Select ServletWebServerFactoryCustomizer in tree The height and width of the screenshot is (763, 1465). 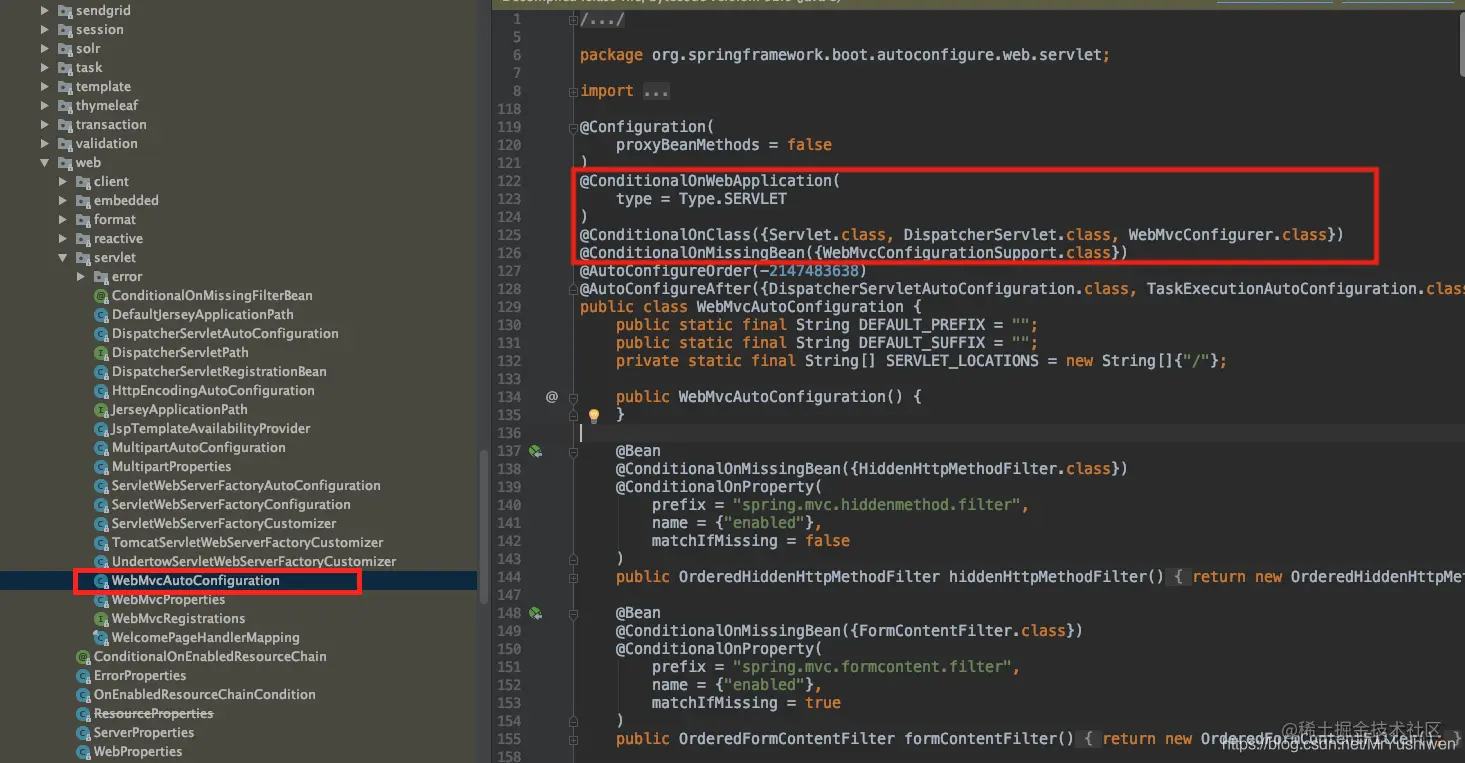[224, 524]
